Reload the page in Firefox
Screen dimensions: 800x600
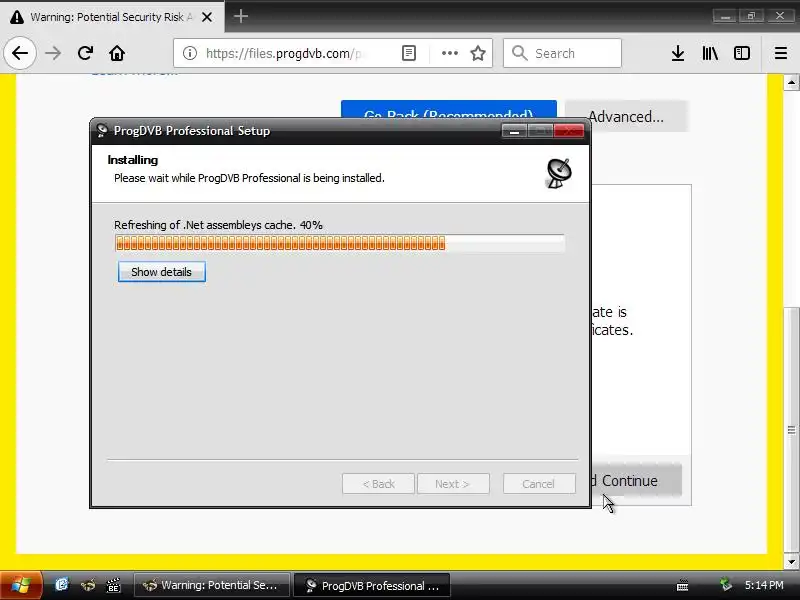point(85,53)
